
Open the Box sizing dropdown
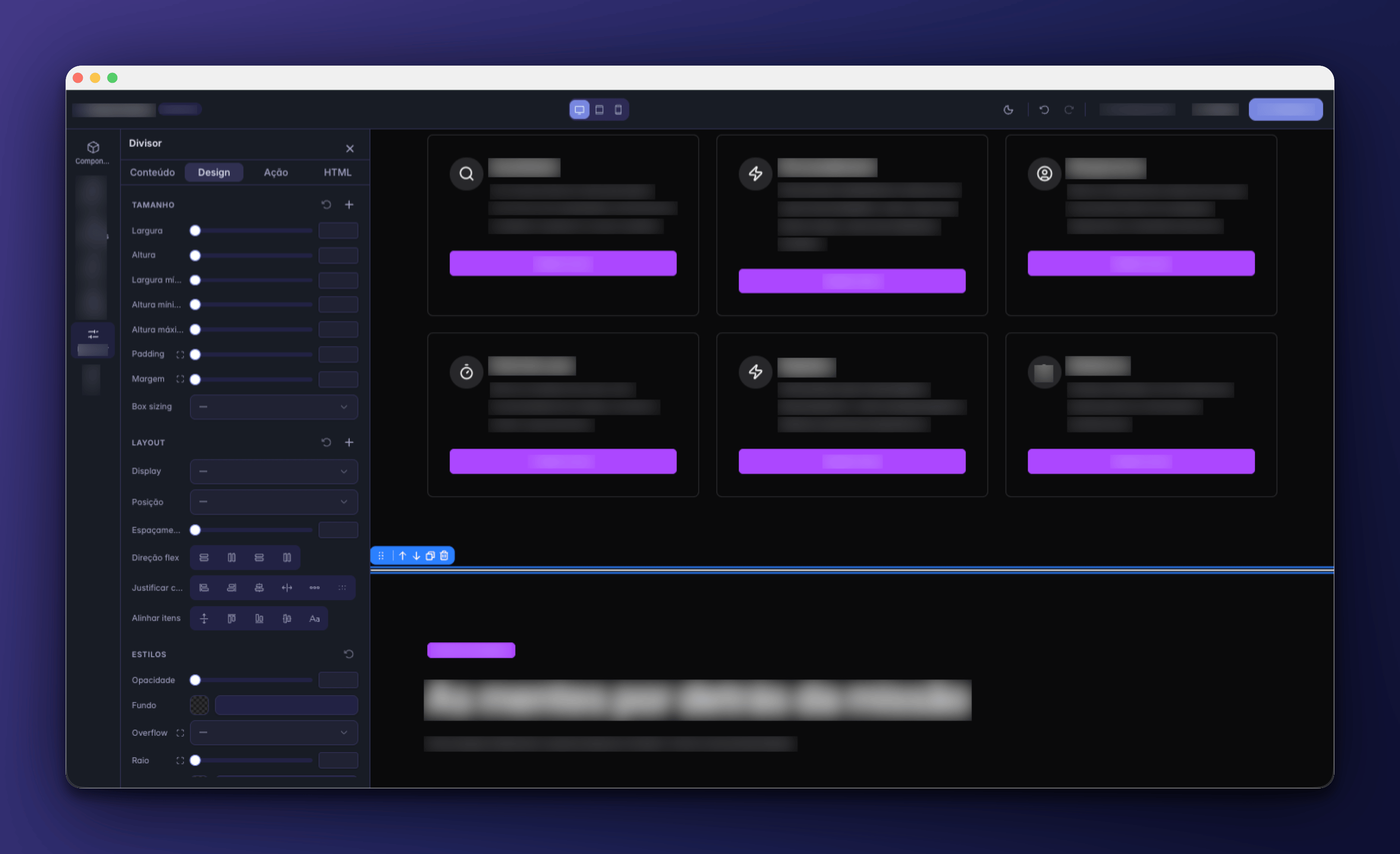click(x=274, y=407)
